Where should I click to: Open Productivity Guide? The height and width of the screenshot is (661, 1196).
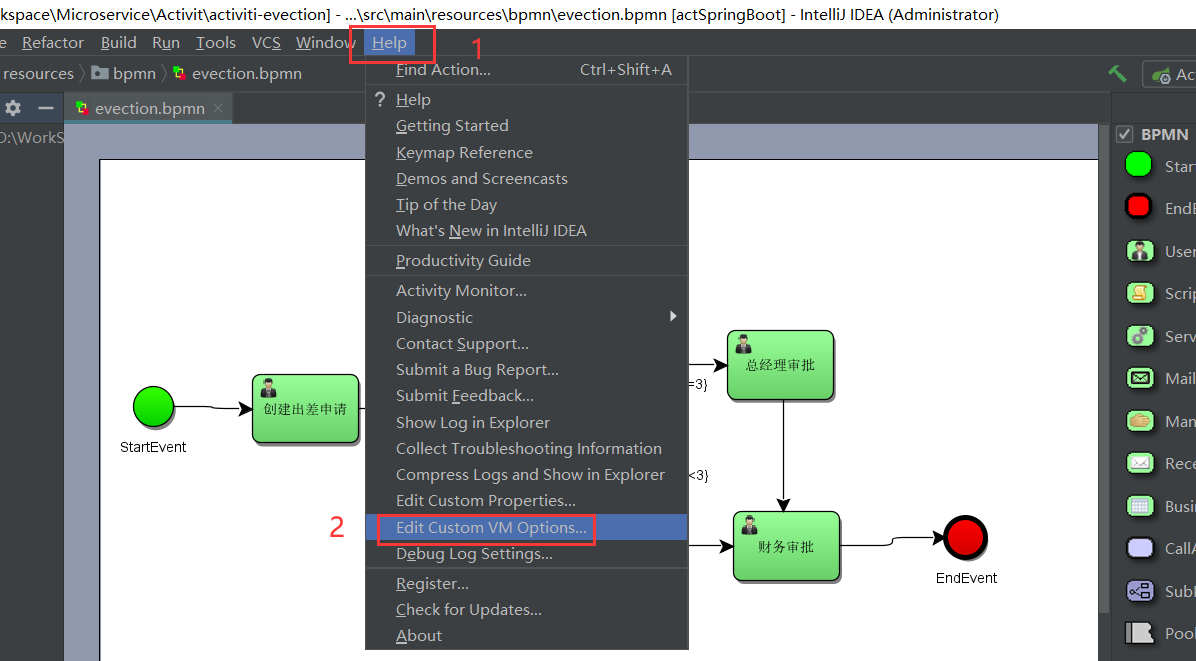[x=526, y=261]
